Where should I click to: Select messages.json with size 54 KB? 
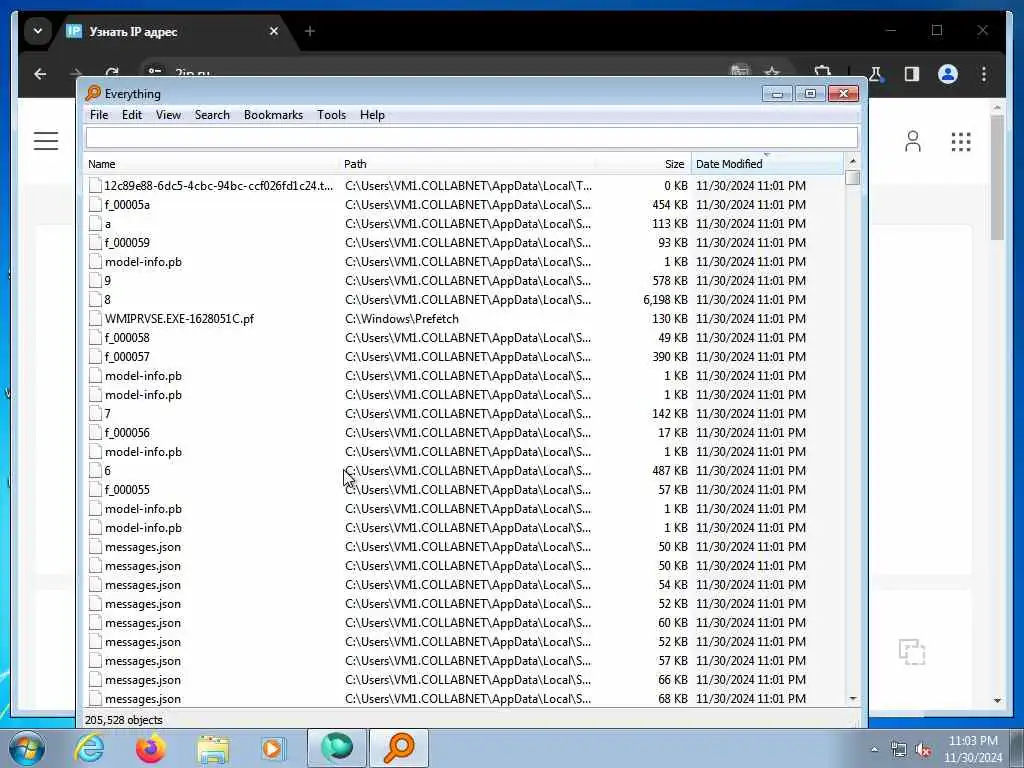pos(143,584)
